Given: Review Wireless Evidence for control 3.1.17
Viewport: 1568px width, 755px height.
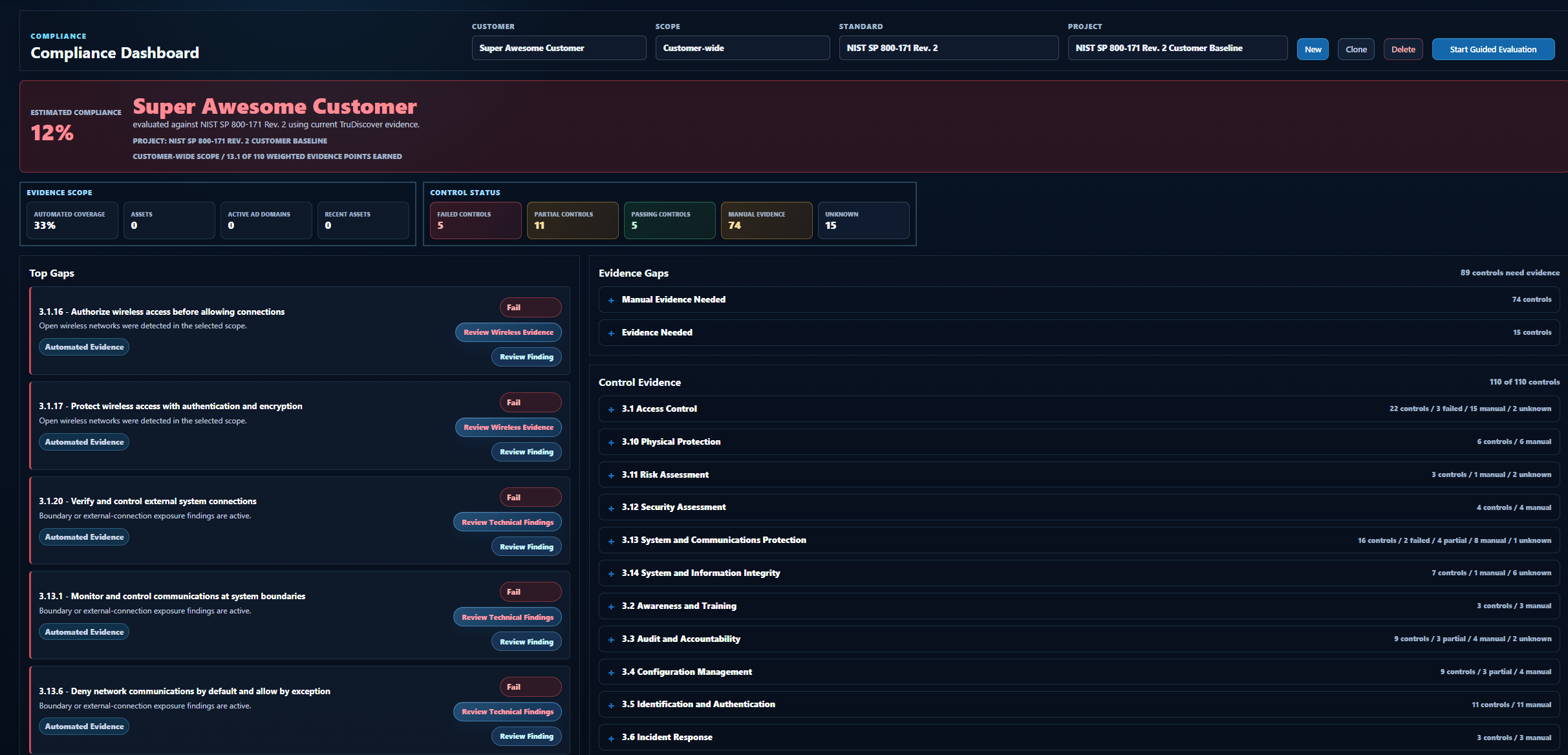Looking at the screenshot, I should click(x=508, y=427).
